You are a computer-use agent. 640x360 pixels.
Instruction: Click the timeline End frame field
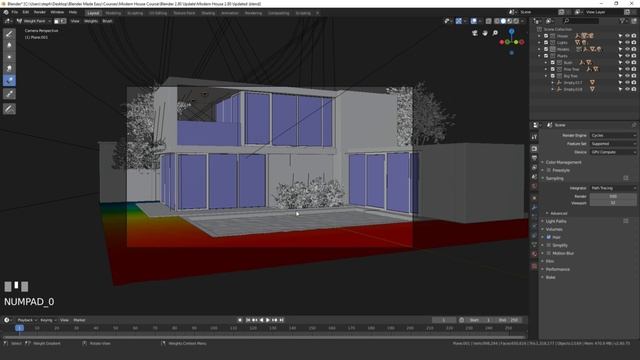(x=509, y=320)
